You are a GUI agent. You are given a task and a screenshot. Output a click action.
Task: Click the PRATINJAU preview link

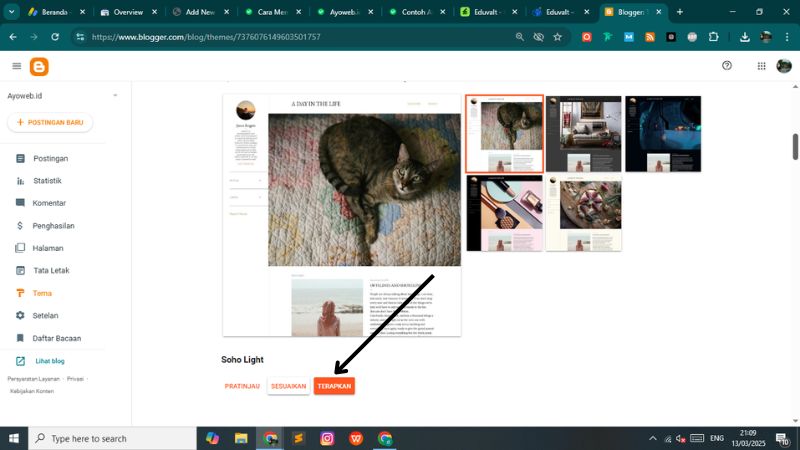pos(242,386)
